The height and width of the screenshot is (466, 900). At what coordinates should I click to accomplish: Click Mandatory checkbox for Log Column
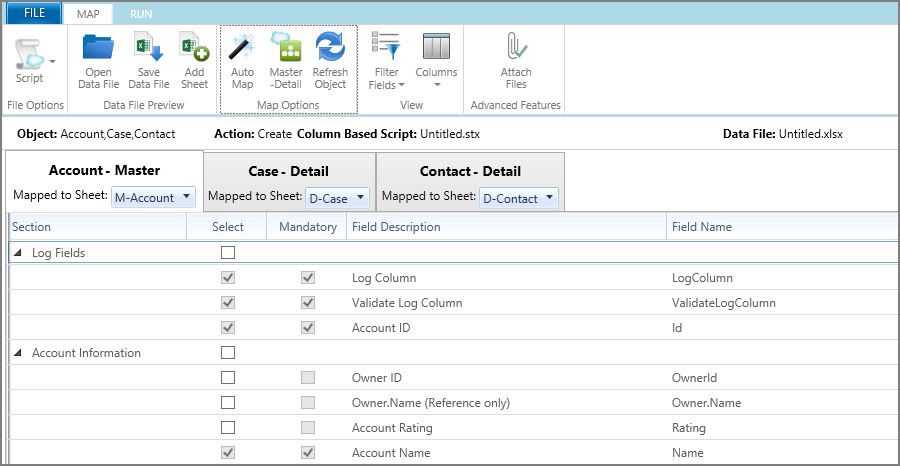308,278
